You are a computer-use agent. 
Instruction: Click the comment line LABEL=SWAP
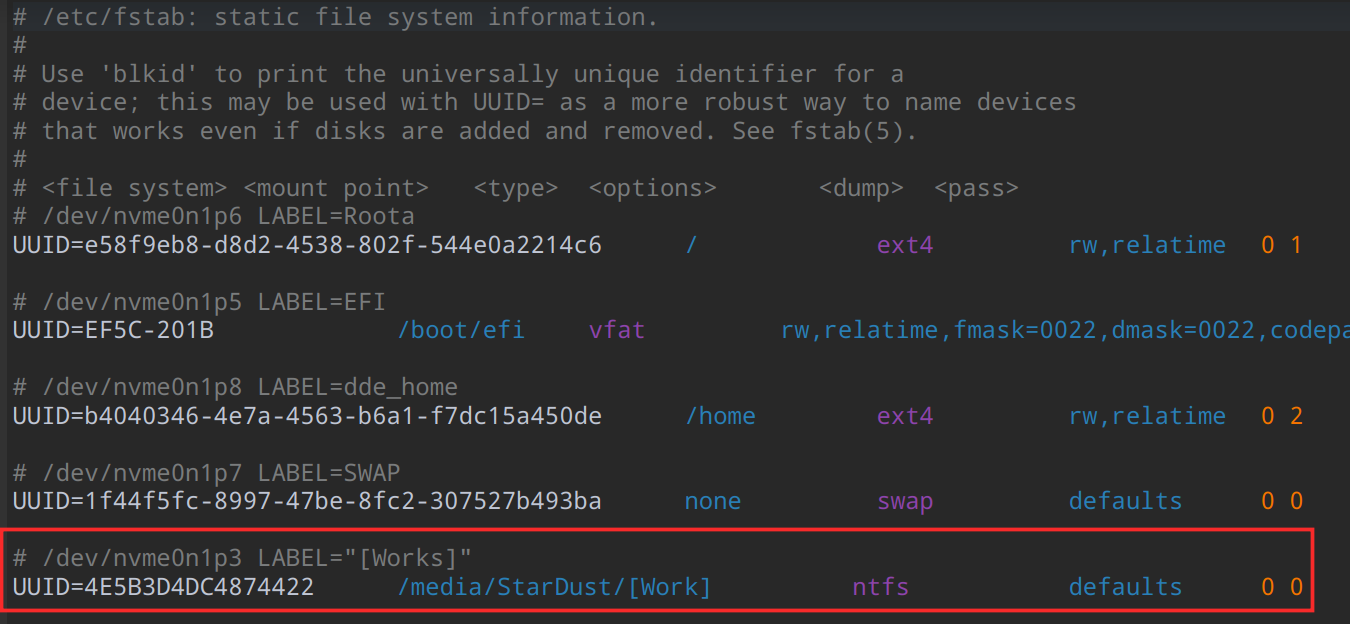[x=206, y=472]
